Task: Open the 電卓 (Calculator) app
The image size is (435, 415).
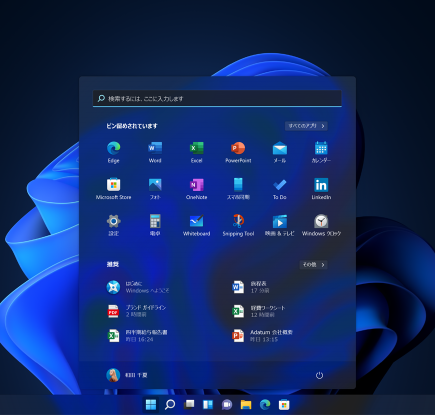Action: pyautogui.click(x=155, y=225)
